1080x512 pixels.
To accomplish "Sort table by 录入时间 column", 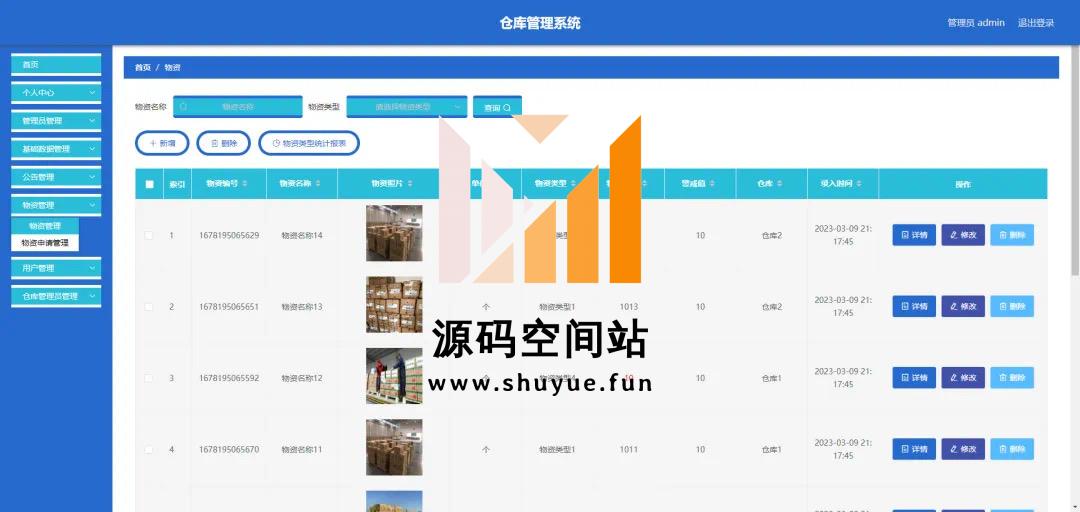I will 858,183.
